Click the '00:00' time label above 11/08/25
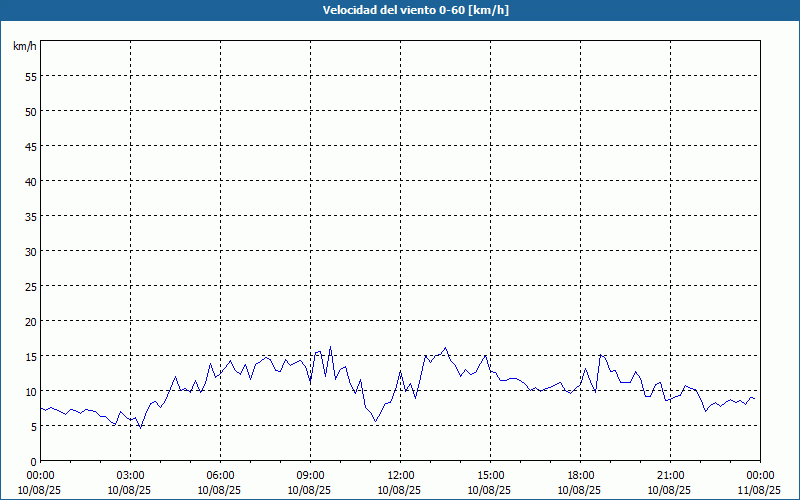800x500 pixels. [760, 476]
